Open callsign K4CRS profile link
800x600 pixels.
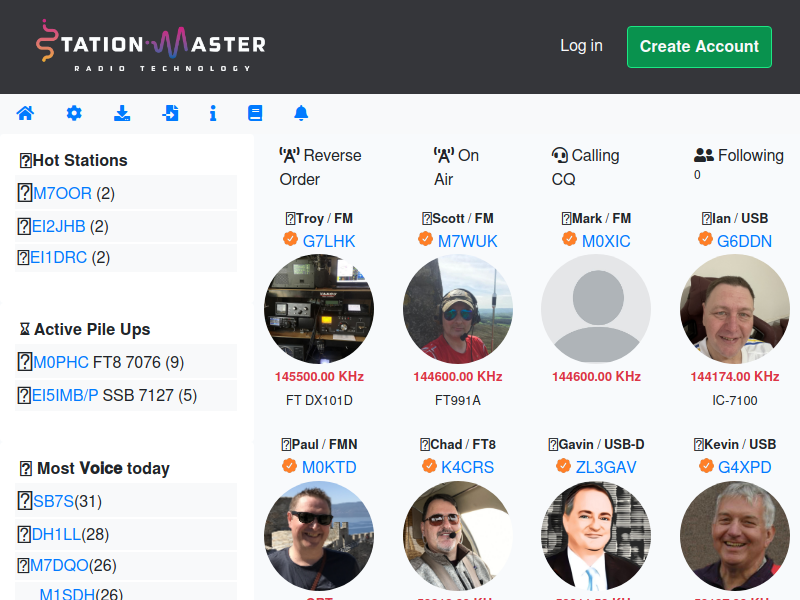coord(468,467)
